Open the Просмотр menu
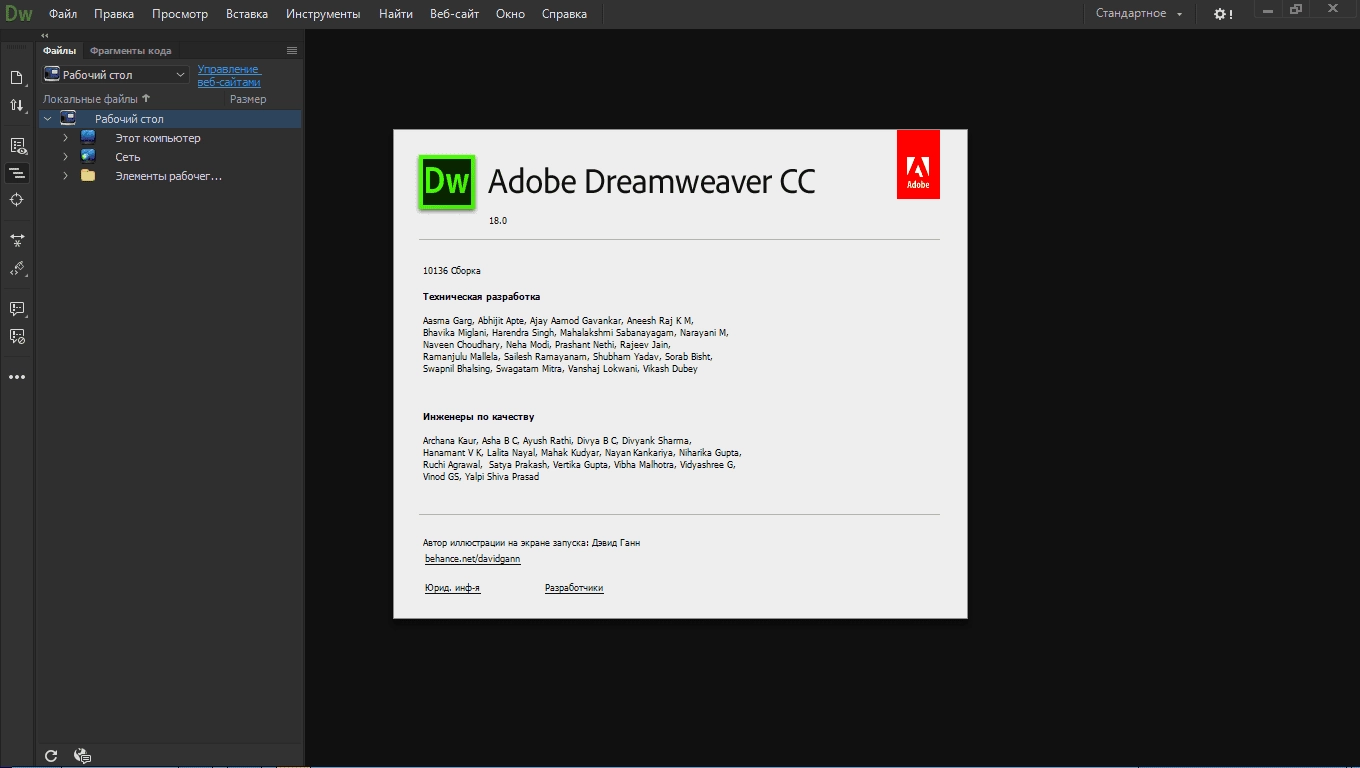 (x=180, y=14)
